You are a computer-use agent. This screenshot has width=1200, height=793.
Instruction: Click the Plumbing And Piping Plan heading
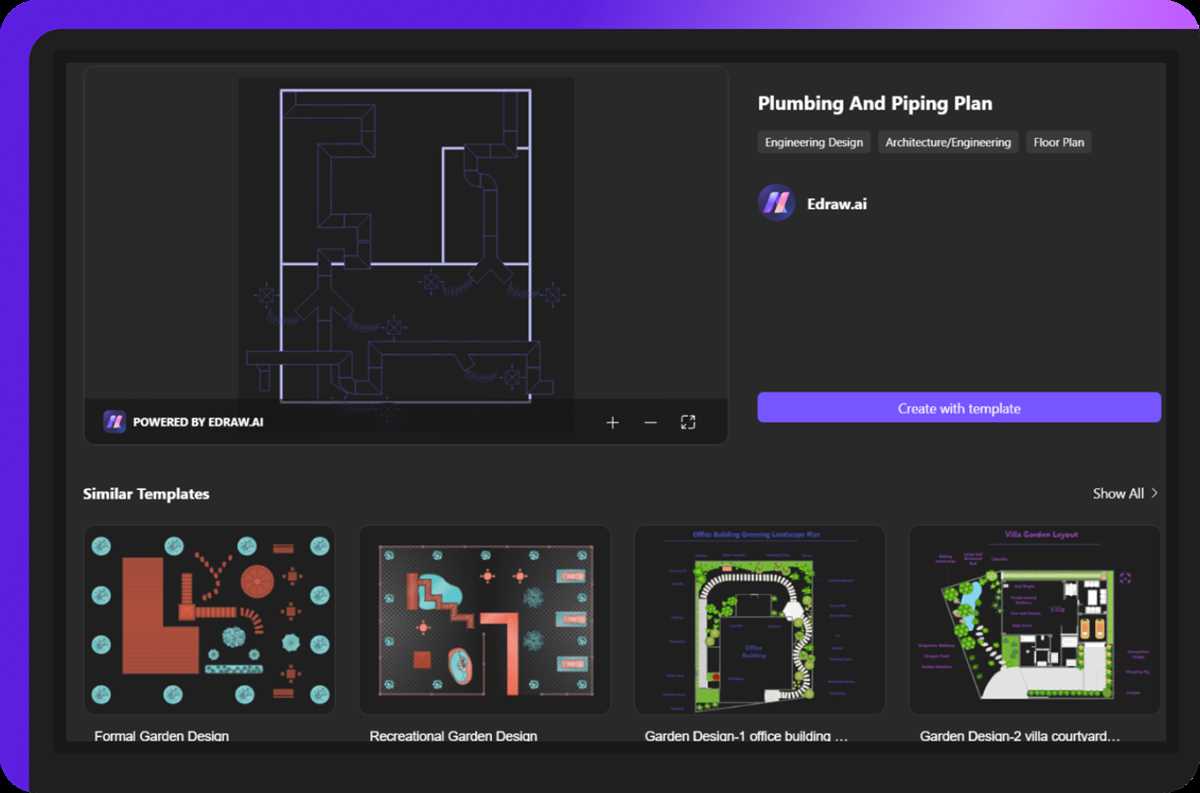click(875, 103)
